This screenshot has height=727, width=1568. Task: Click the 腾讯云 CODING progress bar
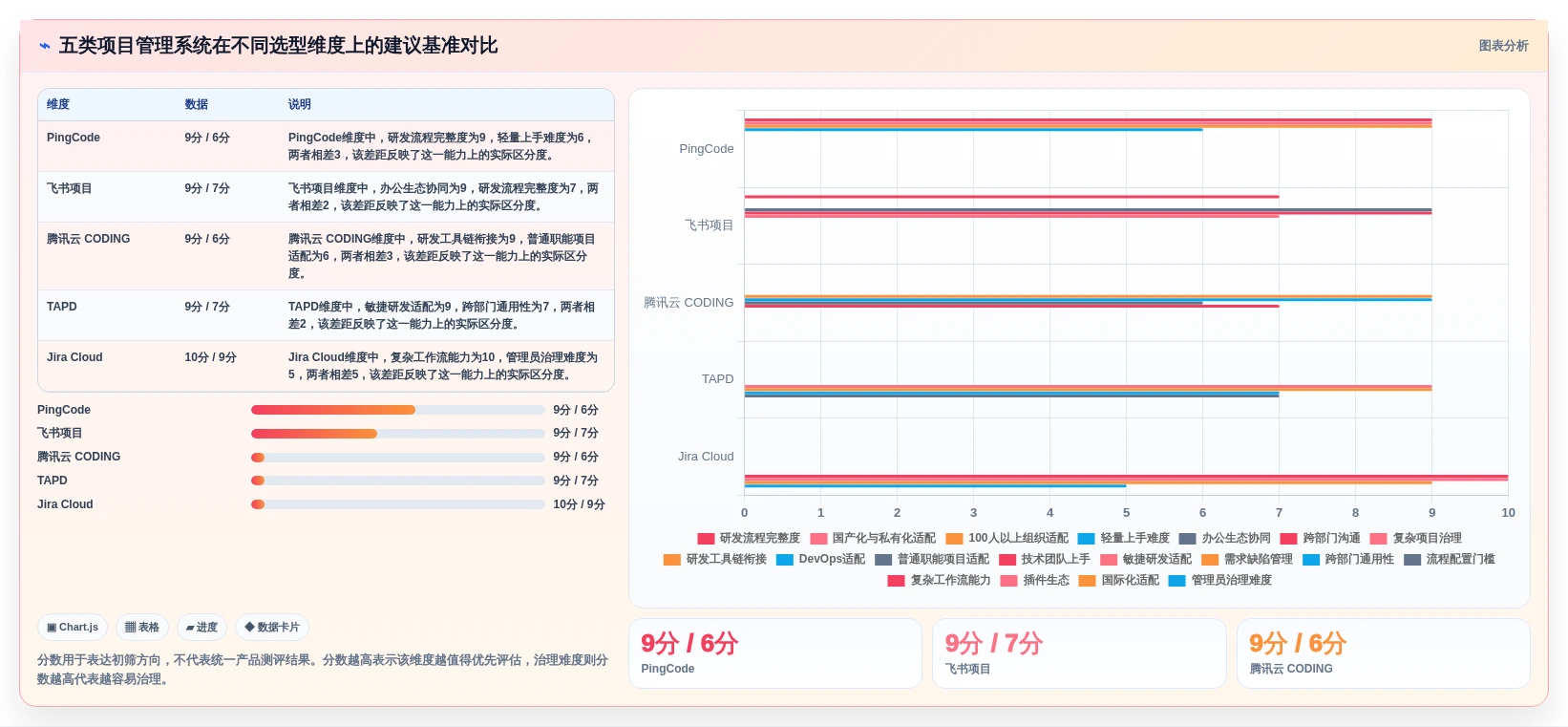397,458
